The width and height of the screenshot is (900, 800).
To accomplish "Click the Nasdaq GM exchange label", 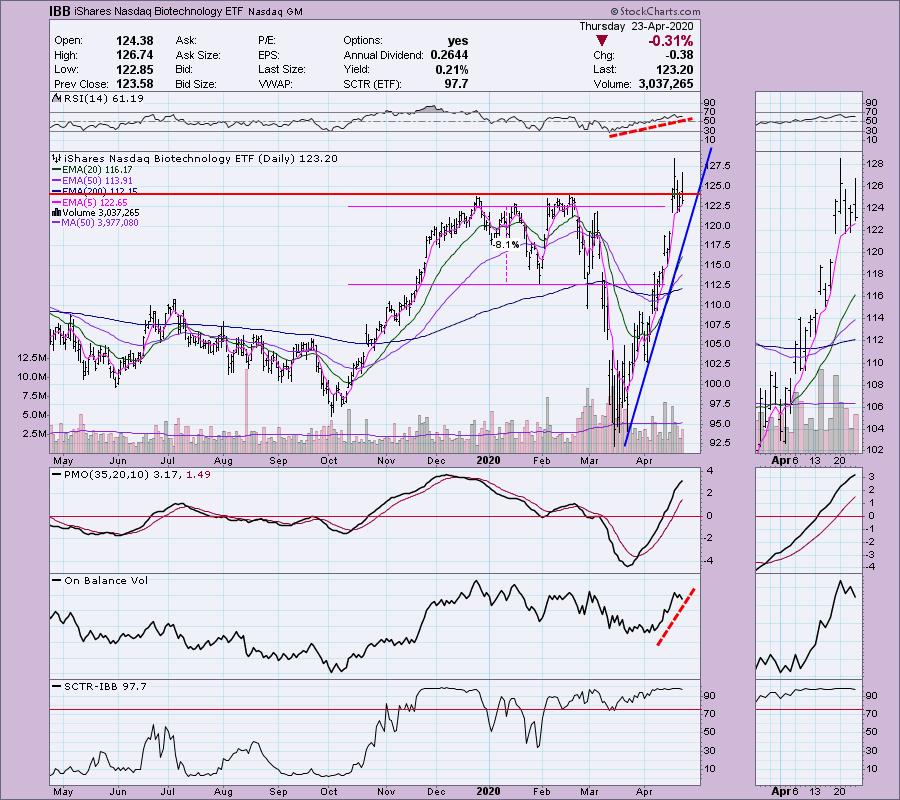I will coord(275,11).
